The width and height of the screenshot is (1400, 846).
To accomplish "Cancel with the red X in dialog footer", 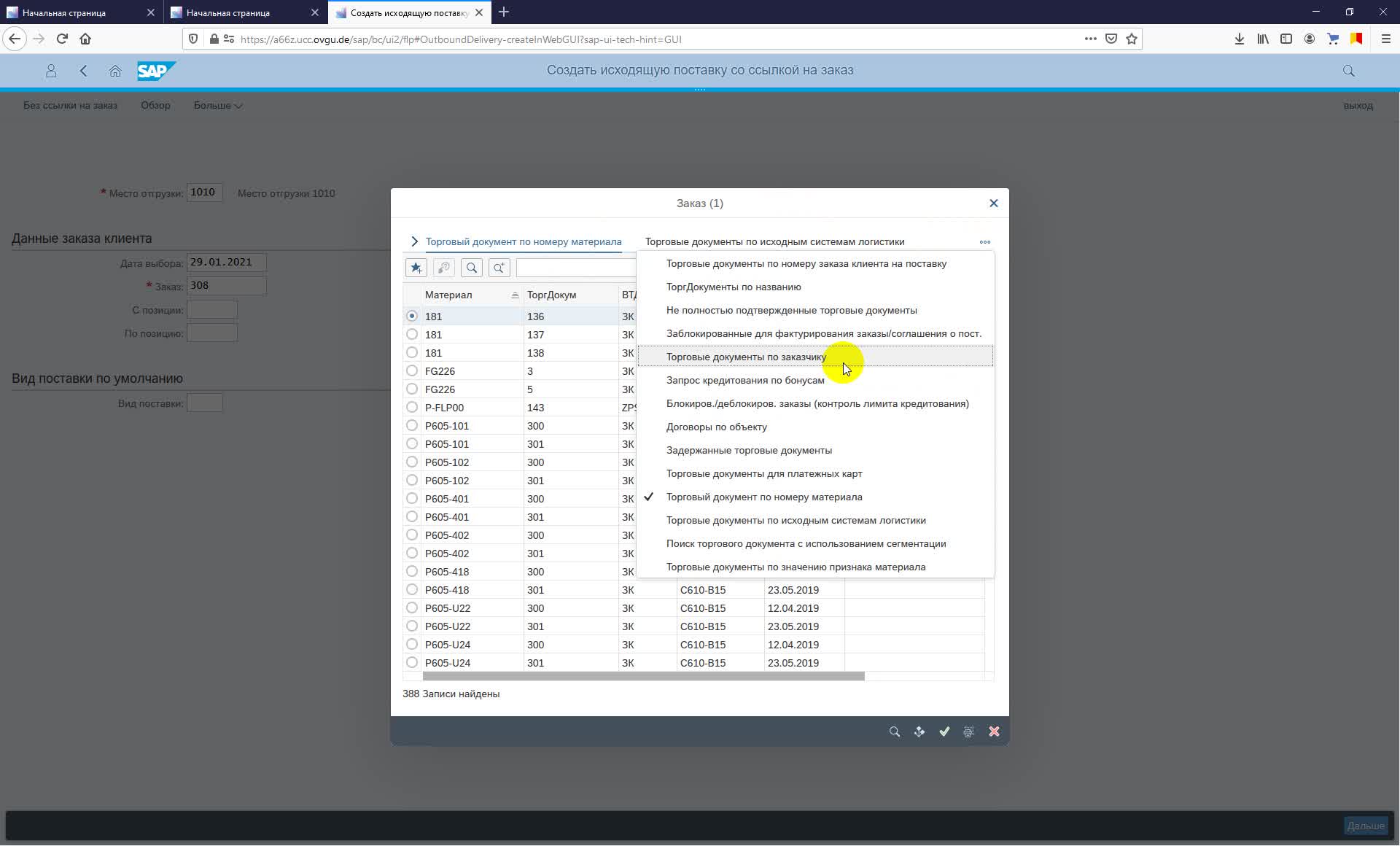I will click(x=994, y=731).
